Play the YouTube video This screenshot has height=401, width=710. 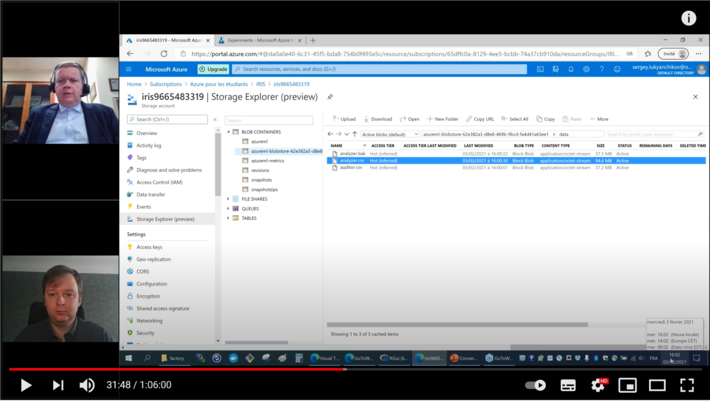pyautogui.click(x=26, y=385)
